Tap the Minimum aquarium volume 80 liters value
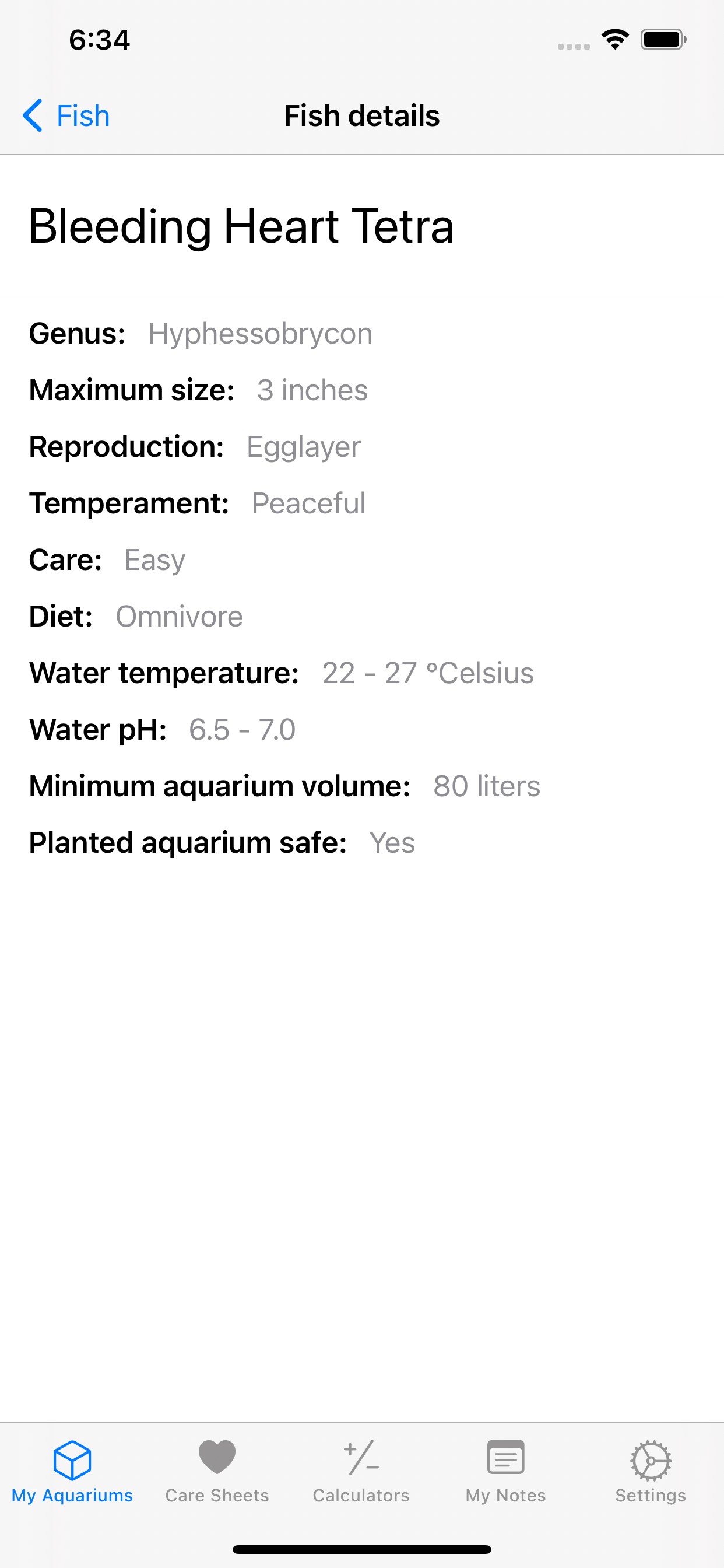The width and height of the screenshot is (724, 1568). (x=487, y=786)
